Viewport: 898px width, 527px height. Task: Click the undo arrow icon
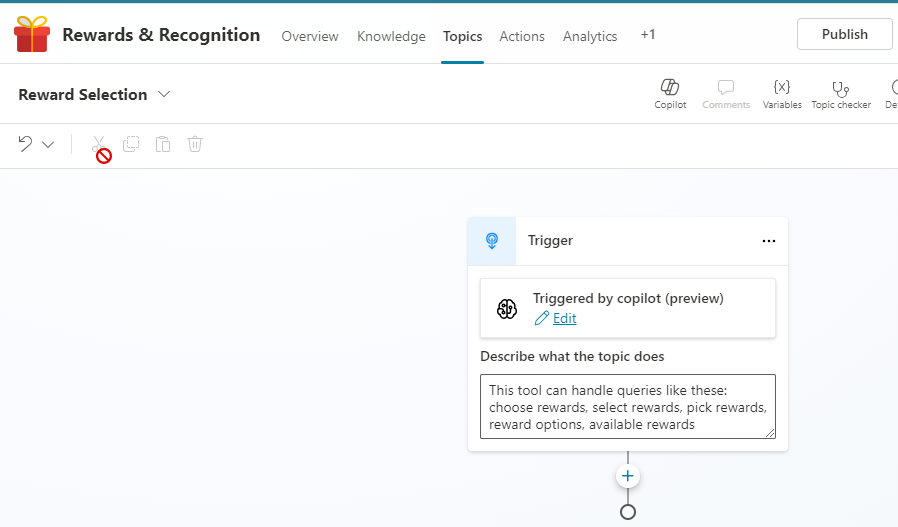click(26, 144)
